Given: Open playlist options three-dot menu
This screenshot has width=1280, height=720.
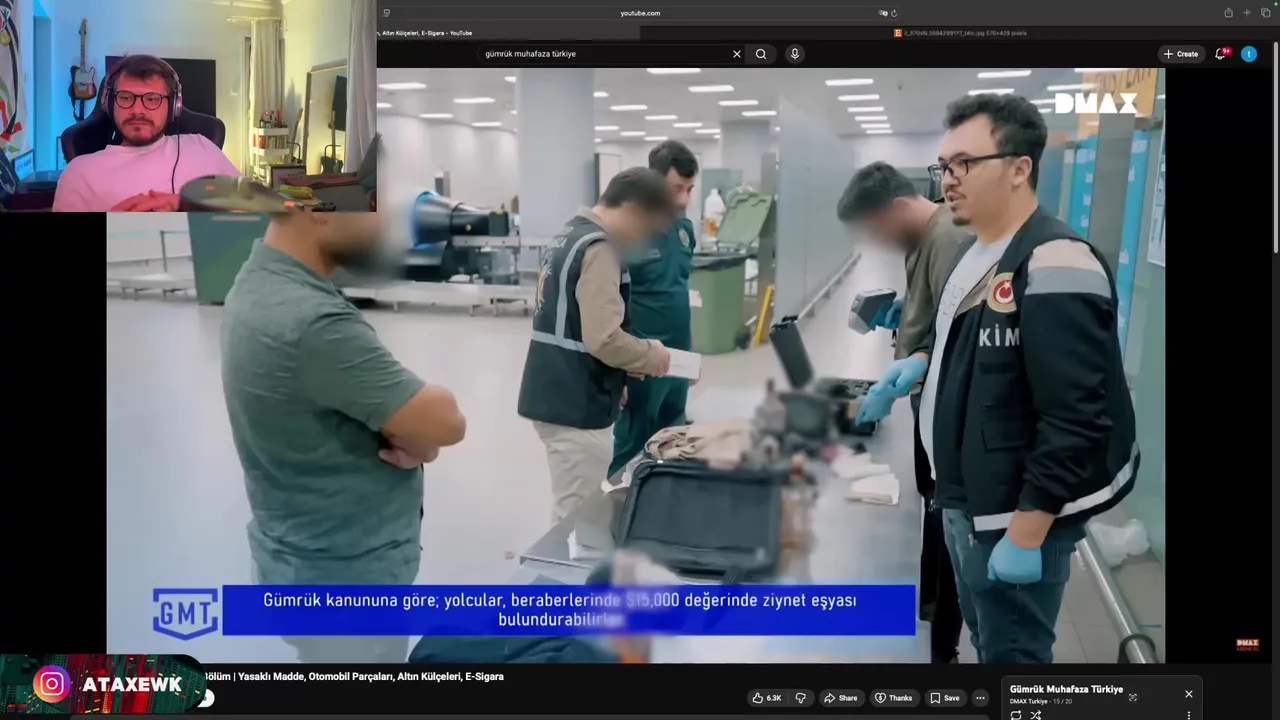Looking at the screenshot, I should pyautogui.click(x=1189, y=715).
